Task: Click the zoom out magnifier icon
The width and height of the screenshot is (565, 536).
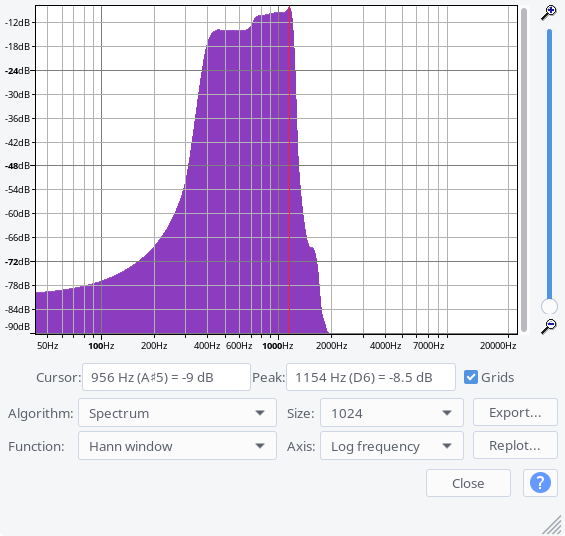Action: [x=549, y=326]
